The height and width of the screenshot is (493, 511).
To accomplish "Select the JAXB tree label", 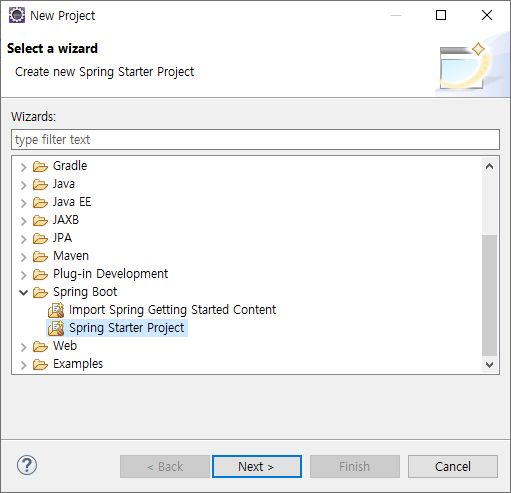I will pos(66,220).
